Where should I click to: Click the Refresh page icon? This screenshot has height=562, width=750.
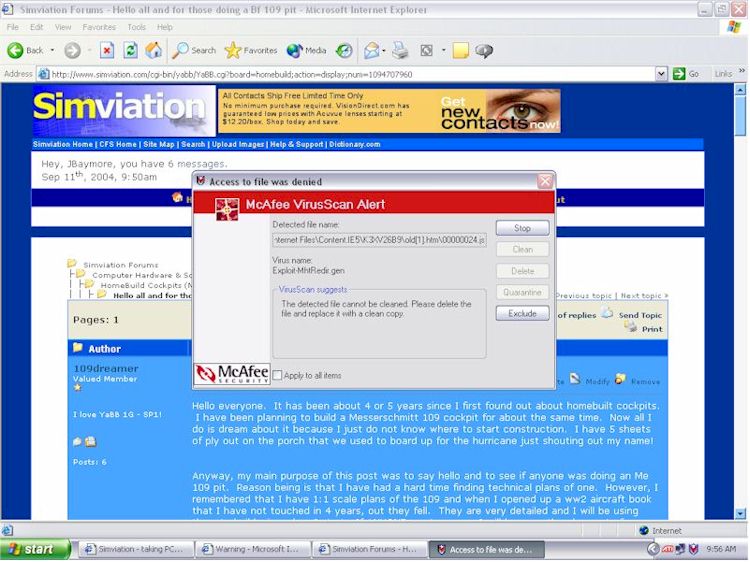(x=130, y=50)
